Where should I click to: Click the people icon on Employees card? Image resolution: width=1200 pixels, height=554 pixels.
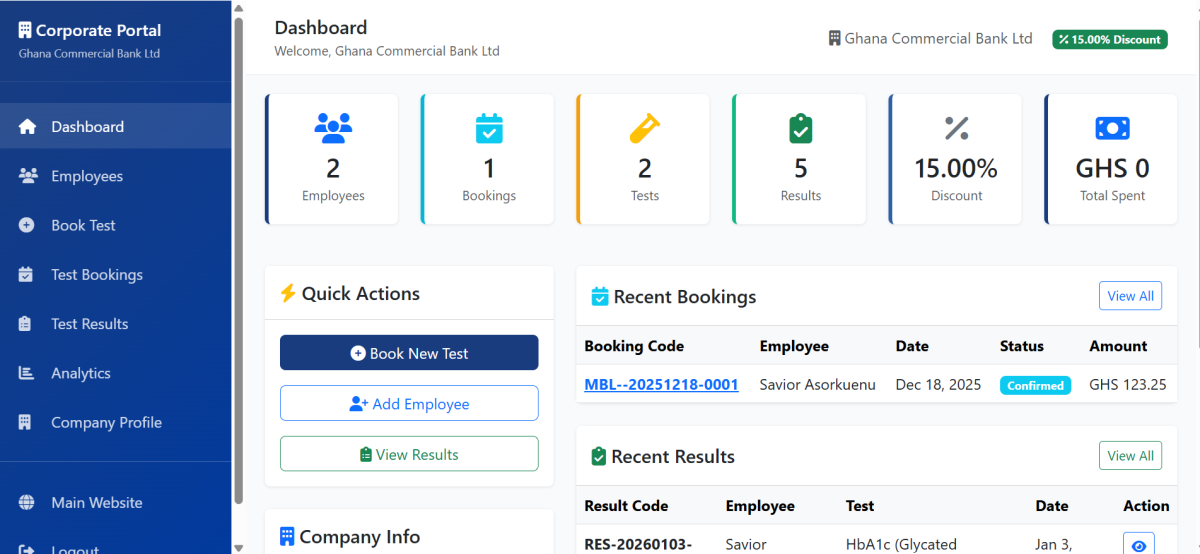[333, 128]
